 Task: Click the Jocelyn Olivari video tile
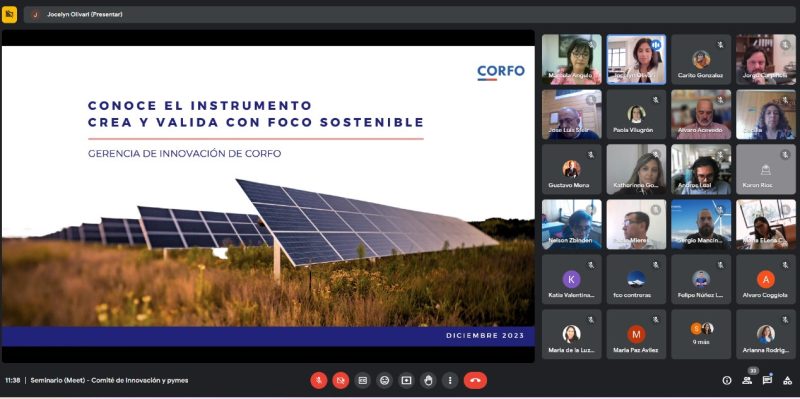tap(636, 59)
